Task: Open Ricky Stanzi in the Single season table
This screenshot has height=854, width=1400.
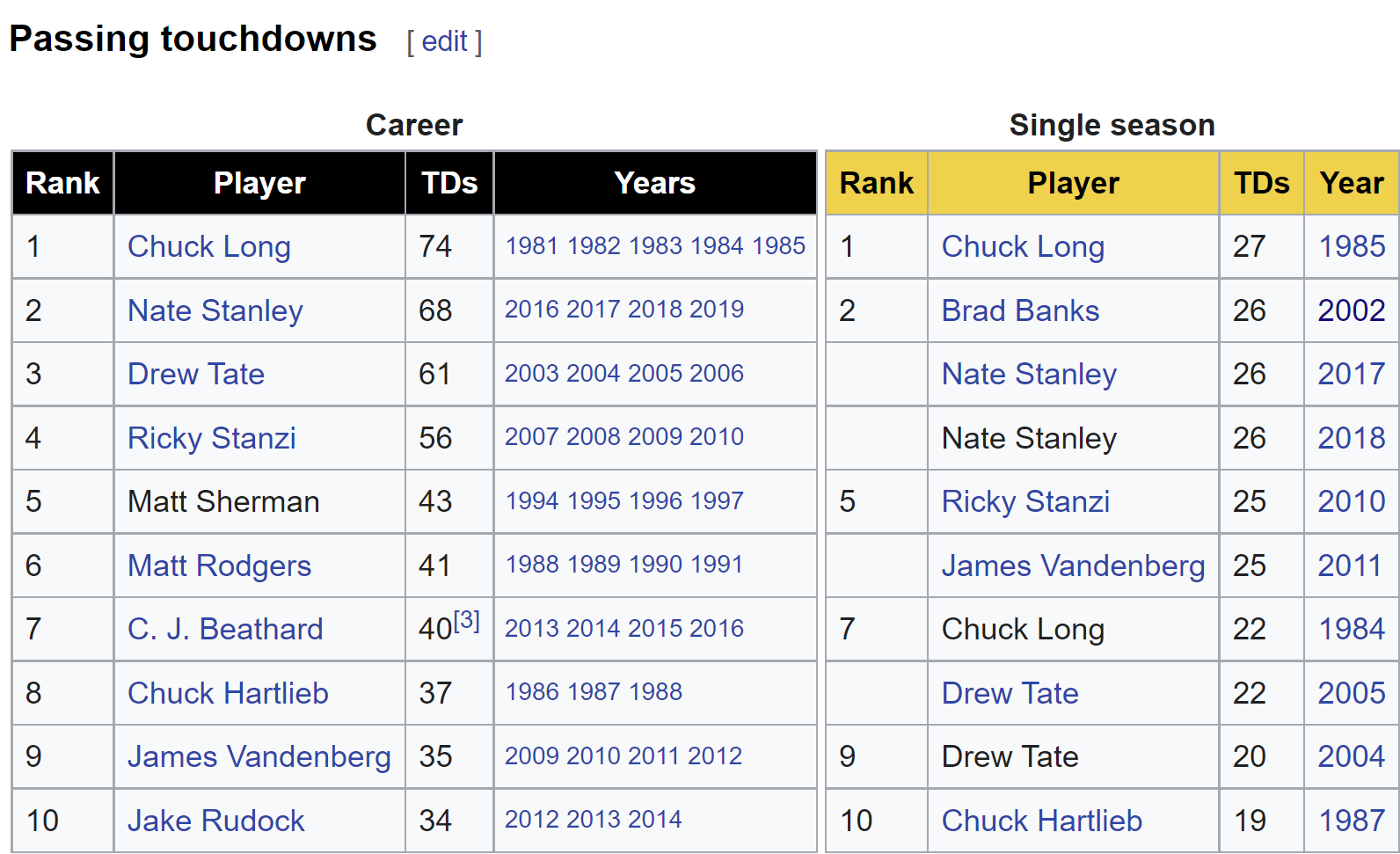Action: [1025, 501]
